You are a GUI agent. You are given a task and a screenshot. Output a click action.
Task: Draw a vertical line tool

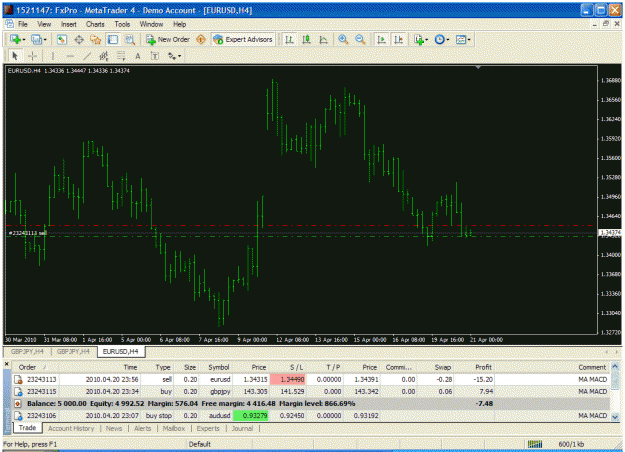[x=53, y=56]
